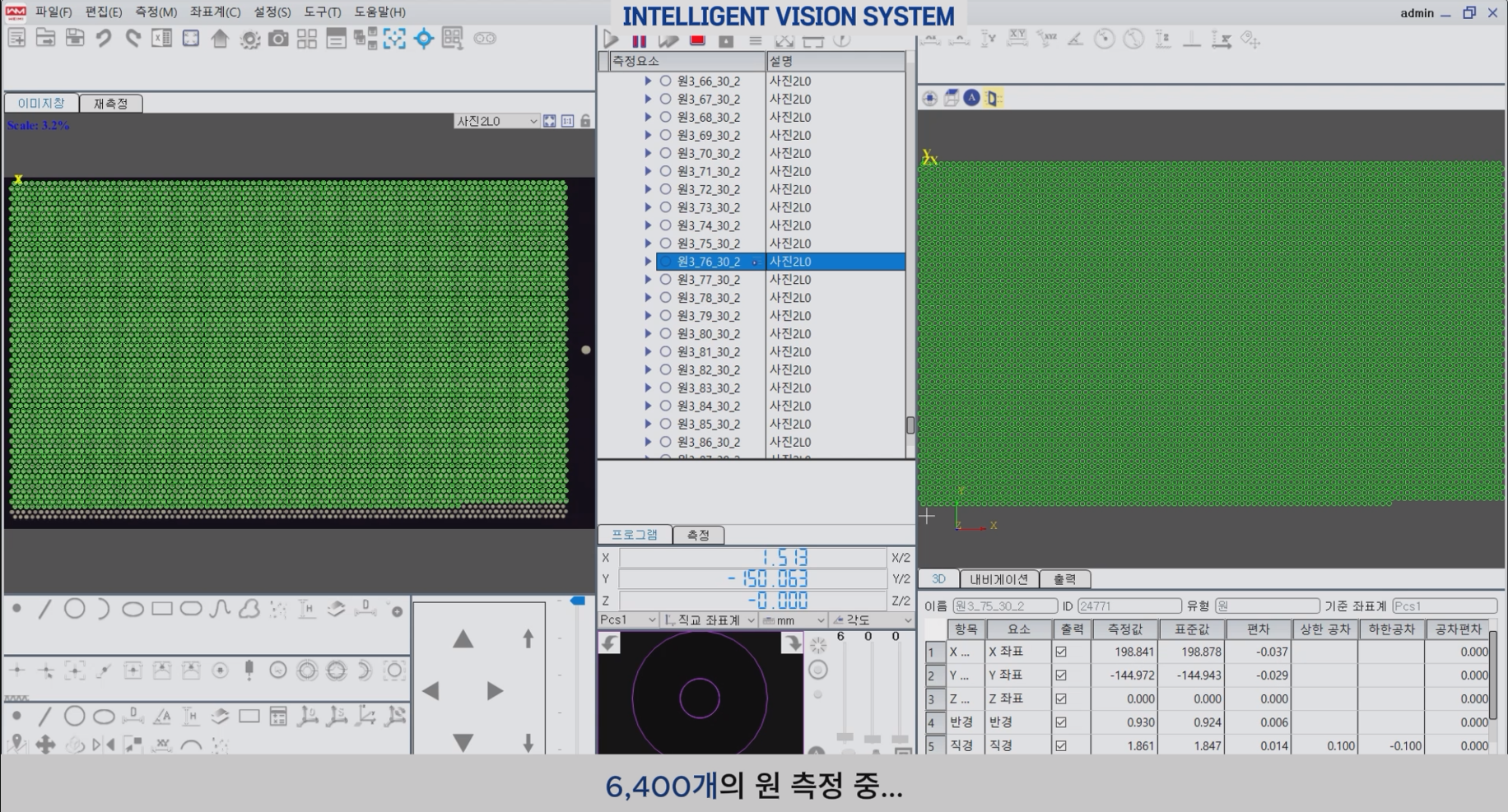Toggle the 반경 output checkbox
Image resolution: width=1508 pixels, height=812 pixels.
tap(1061, 722)
